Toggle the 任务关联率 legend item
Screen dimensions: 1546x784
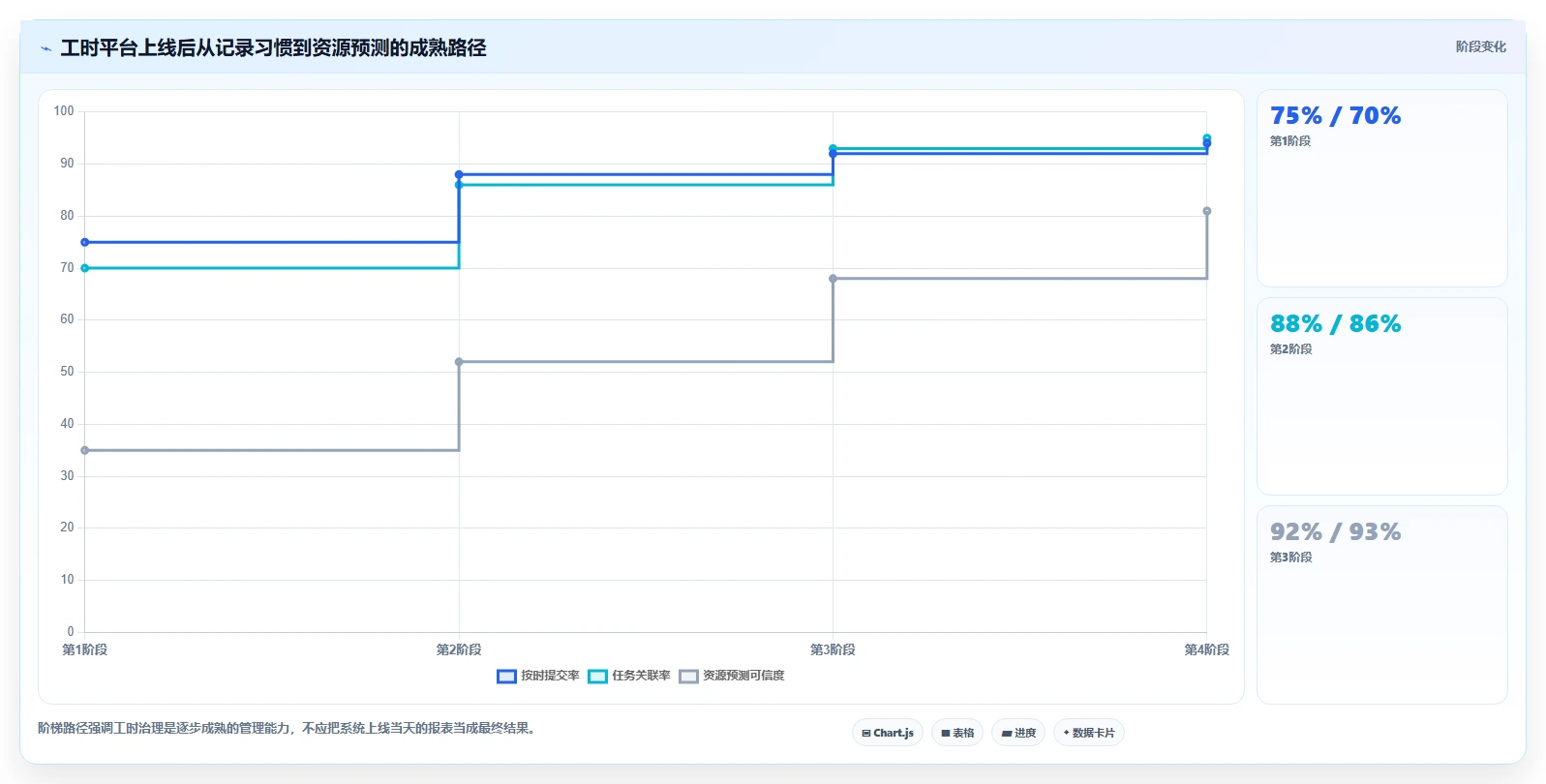[x=629, y=676]
